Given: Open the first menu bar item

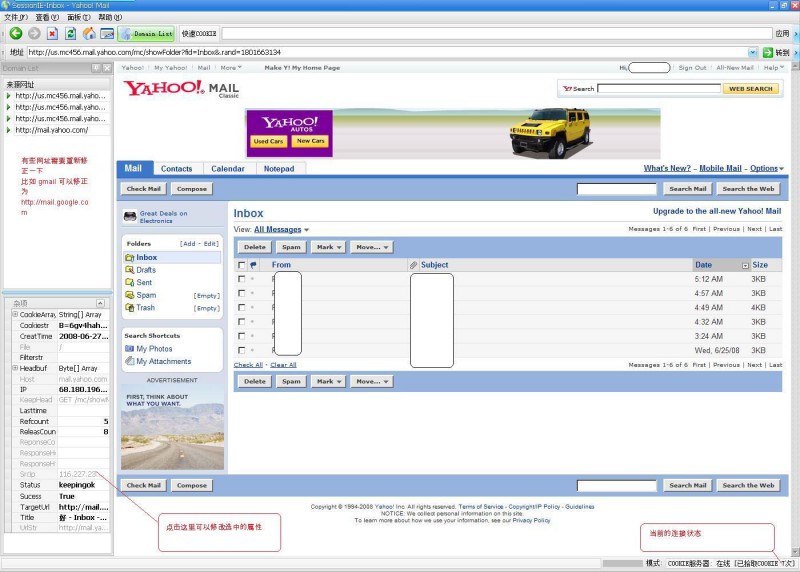Looking at the screenshot, I should [16, 17].
